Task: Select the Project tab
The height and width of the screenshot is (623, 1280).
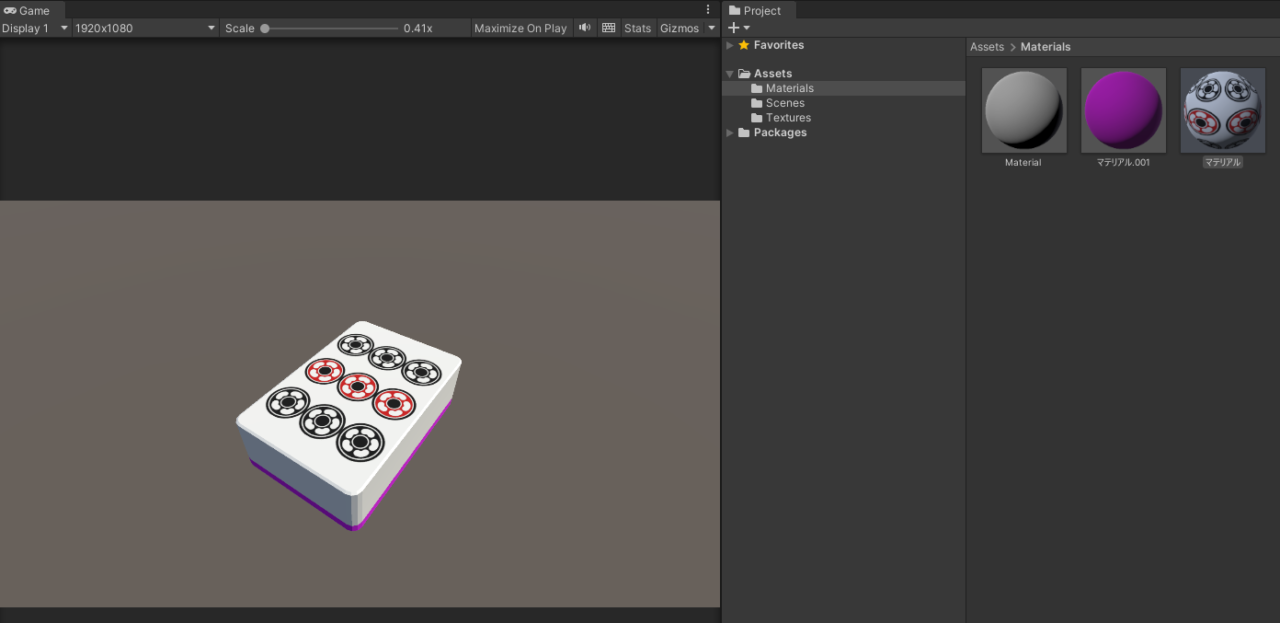Action: (x=758, y=10)
